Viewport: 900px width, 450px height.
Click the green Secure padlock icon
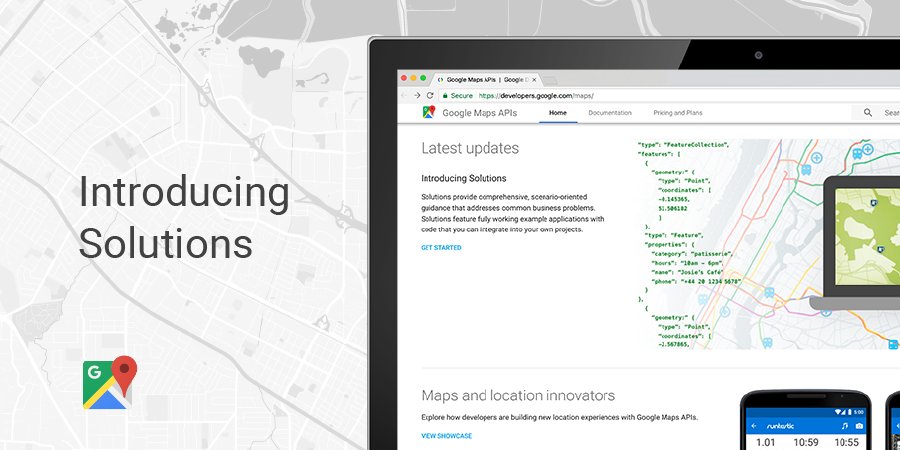tap(444, 96)
